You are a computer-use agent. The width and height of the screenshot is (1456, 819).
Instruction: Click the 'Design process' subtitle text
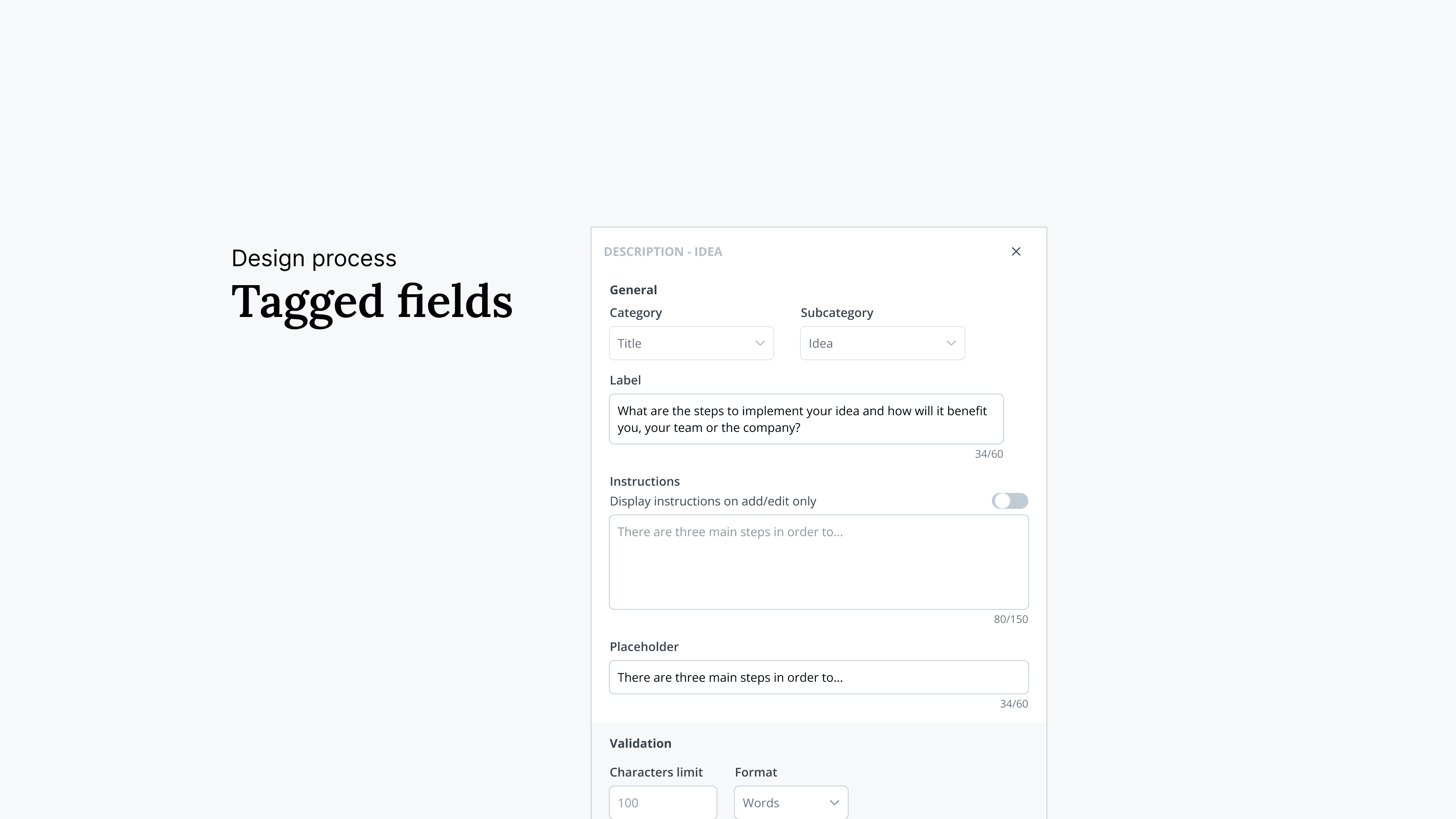click(314, 258)
